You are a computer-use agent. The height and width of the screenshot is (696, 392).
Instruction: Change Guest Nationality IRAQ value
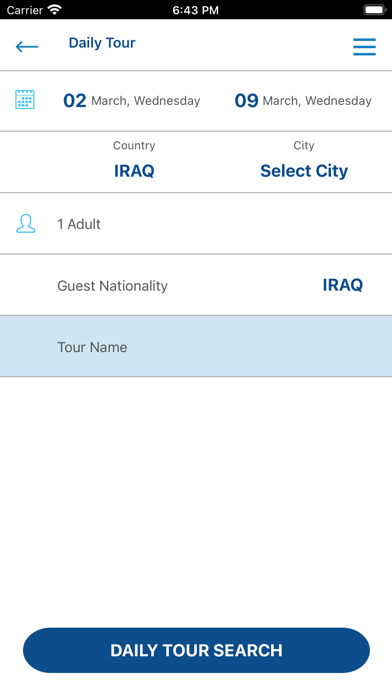coord(343,285)
